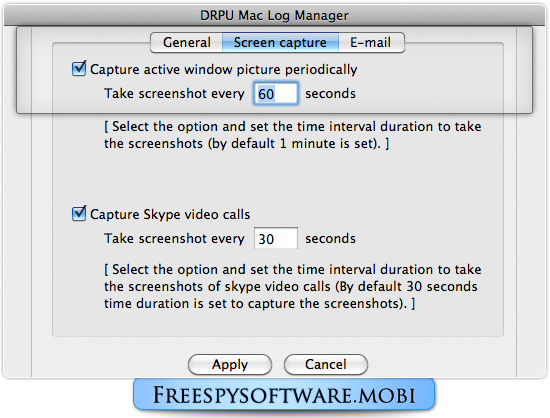Toggle the Capture Skype video calls checkbox

(x=79, y=213)
